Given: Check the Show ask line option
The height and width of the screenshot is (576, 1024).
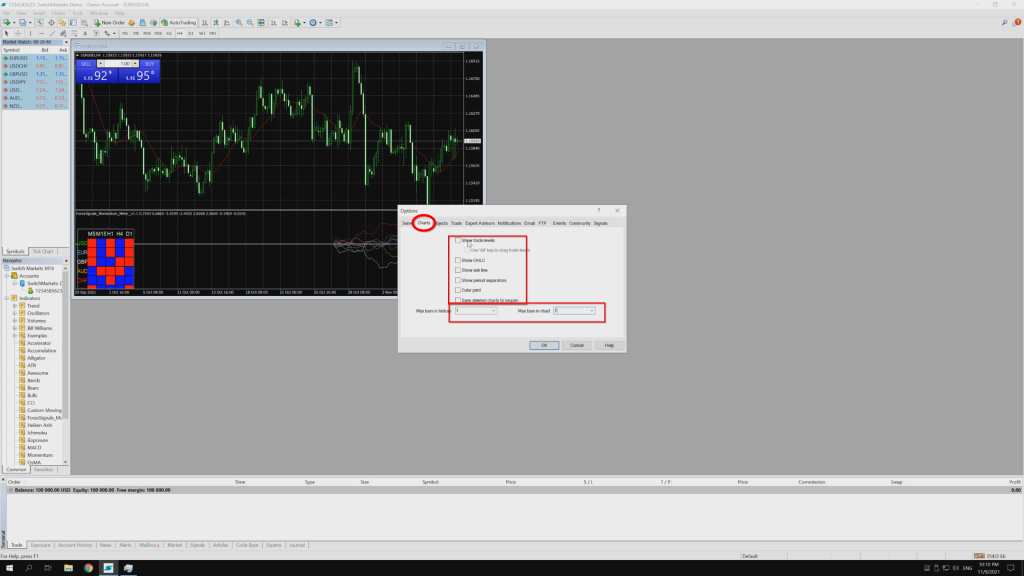Looking at the screenshot, I should tap(458, 270).
